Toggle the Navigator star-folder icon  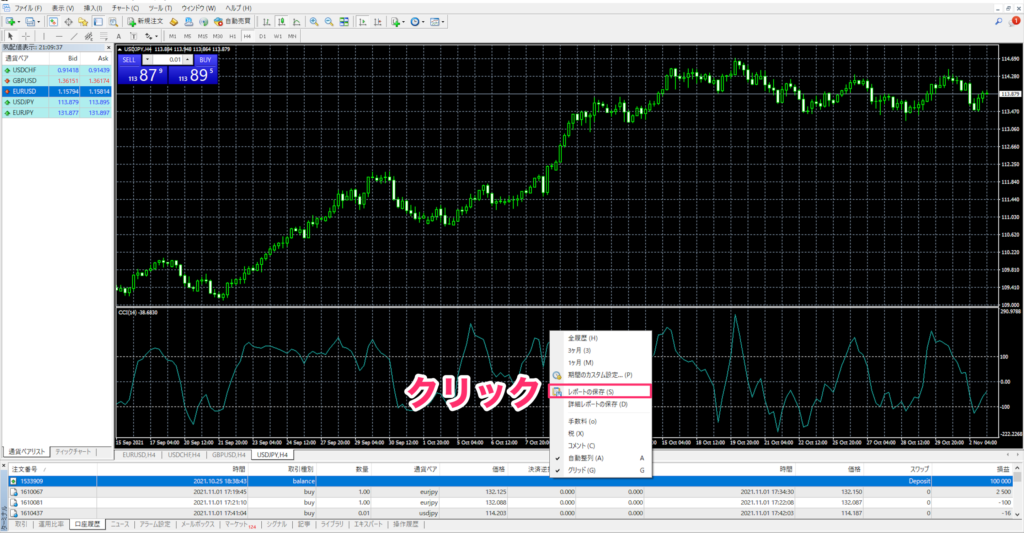83,22
